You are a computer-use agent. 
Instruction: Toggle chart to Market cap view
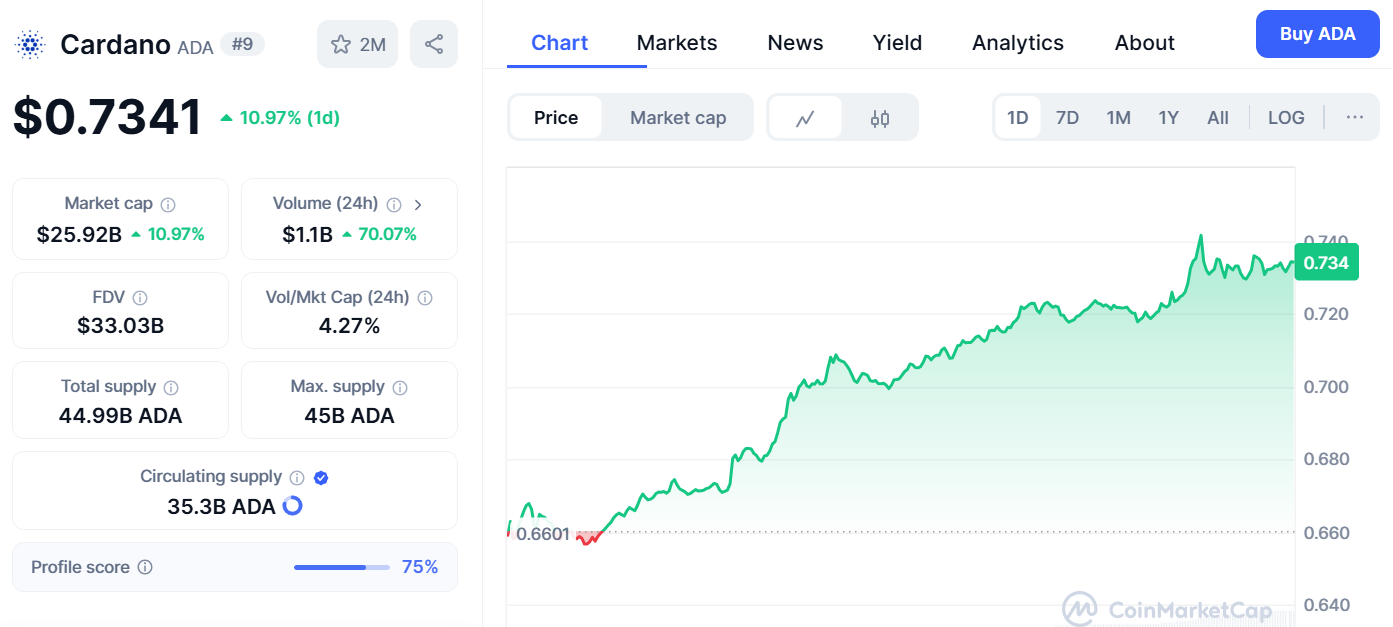coord(678,118)
